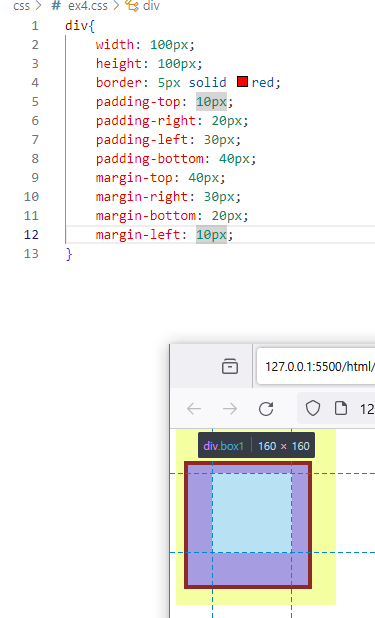The height and width of the screenshot is (618, 375).
Task: Click the page info document icon
Action: pos(341,408)
